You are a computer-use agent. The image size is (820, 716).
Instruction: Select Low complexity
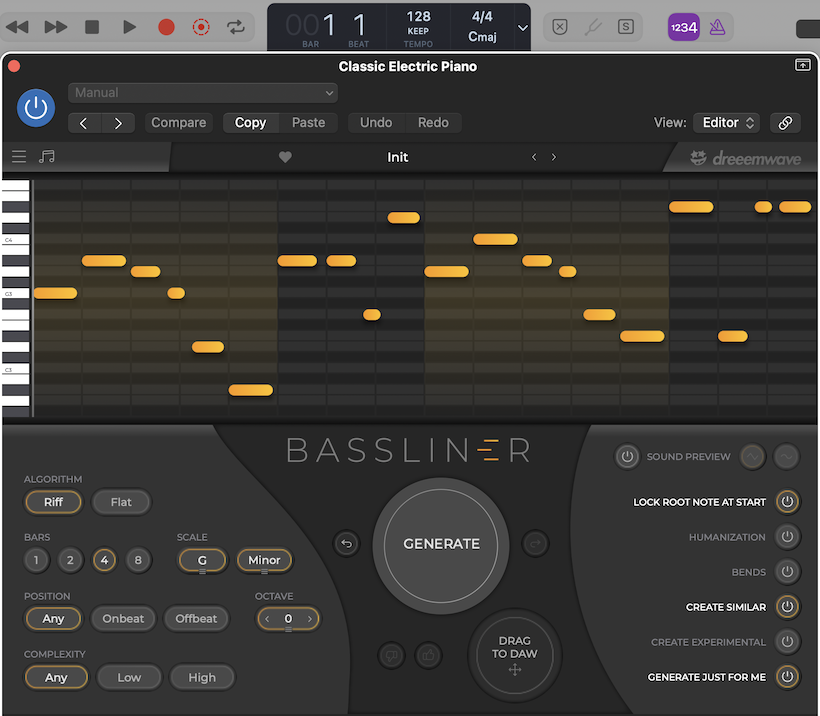[x=129, y=677]
